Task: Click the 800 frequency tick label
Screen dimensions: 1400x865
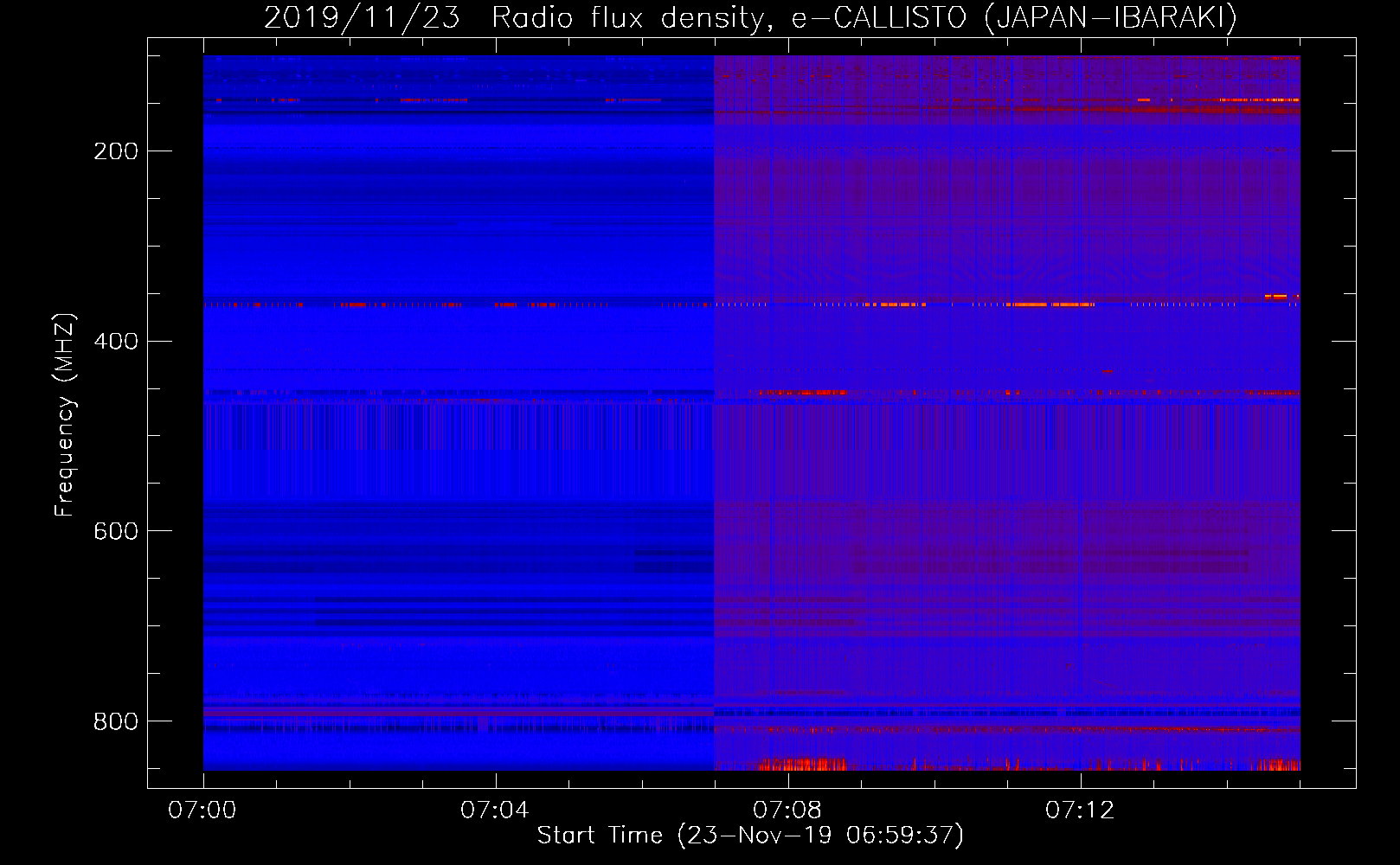Action: (x=116, y=721)
